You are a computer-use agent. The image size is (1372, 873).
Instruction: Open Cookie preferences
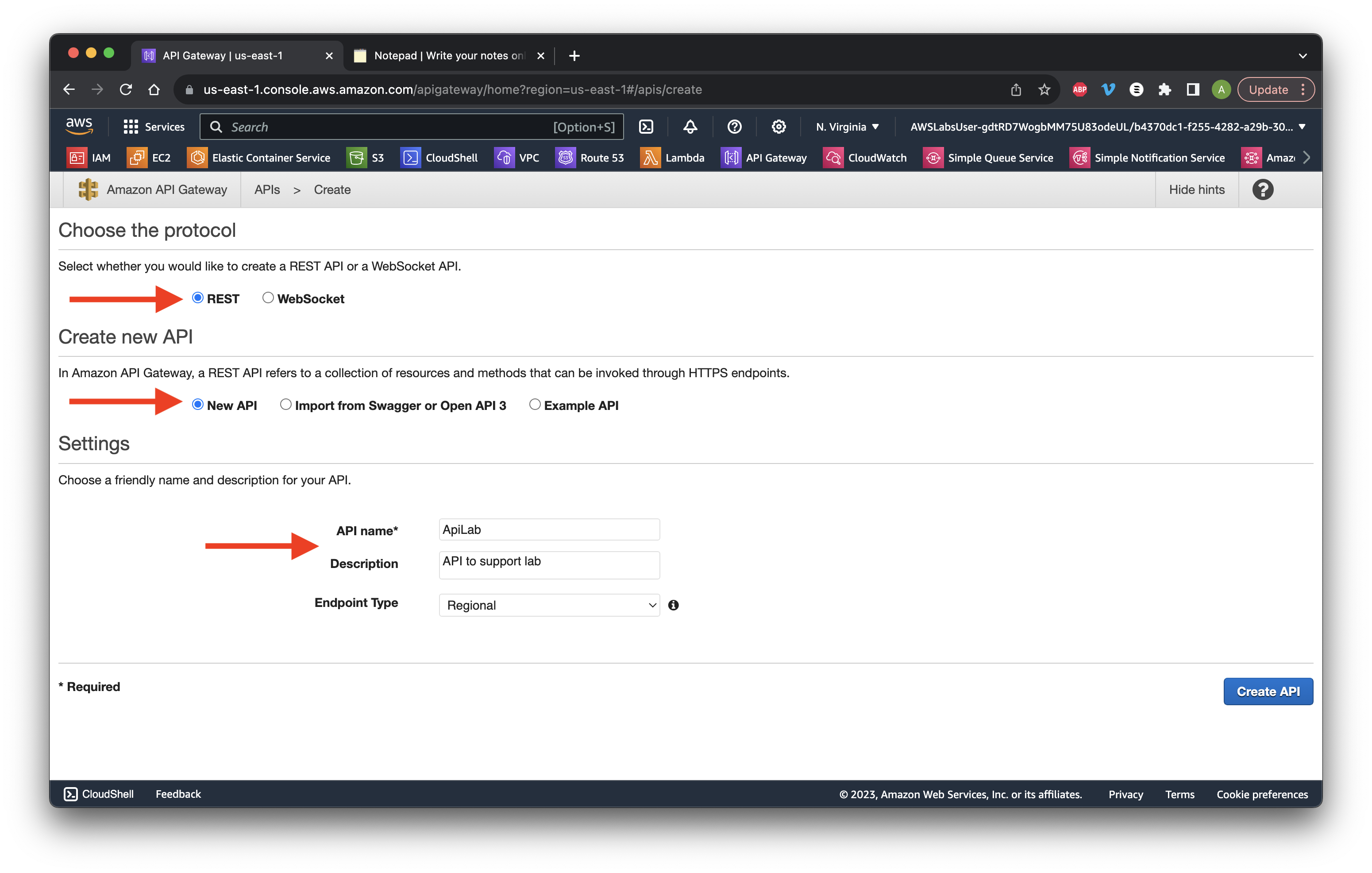[x=1262, y=794]
